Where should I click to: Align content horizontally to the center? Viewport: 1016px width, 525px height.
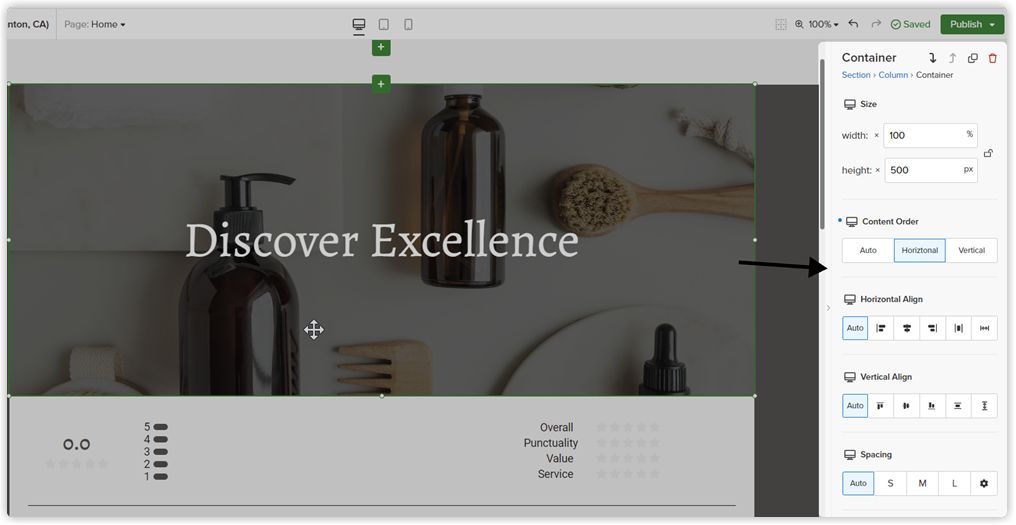(906, 328)
